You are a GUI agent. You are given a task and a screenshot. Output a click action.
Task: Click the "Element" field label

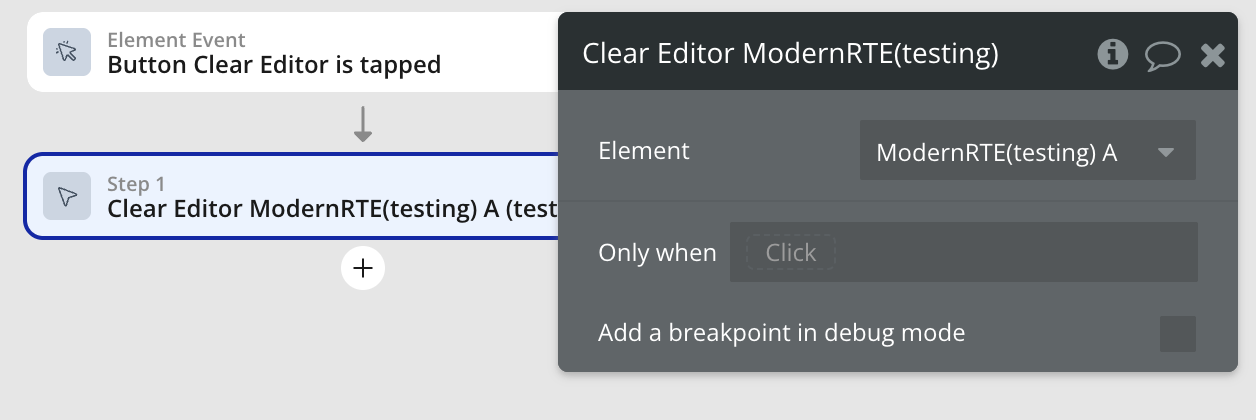pos(644,151)
